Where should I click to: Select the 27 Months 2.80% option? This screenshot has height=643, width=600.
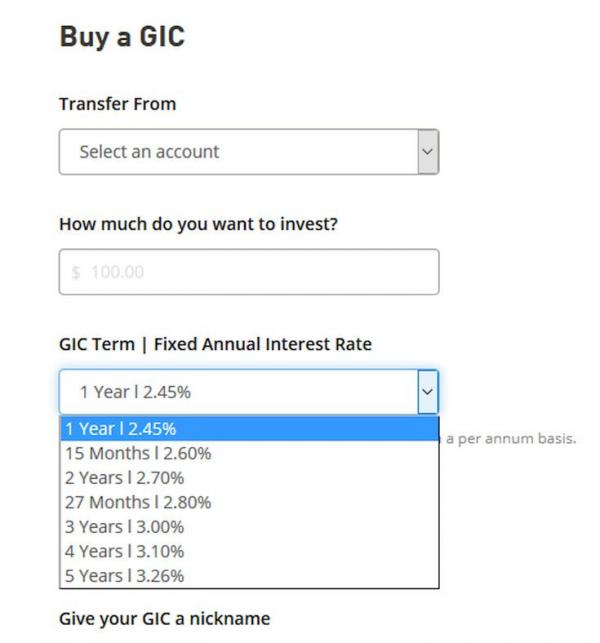(137, 502)
